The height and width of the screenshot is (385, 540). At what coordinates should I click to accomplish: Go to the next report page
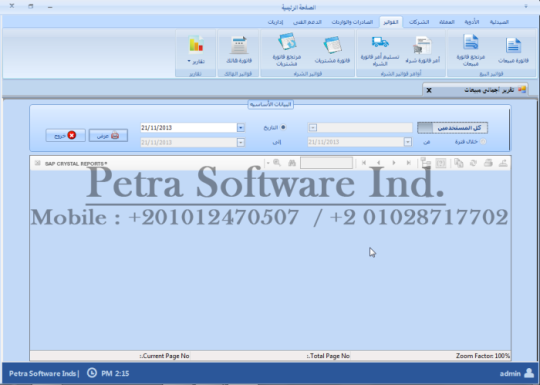394,163
